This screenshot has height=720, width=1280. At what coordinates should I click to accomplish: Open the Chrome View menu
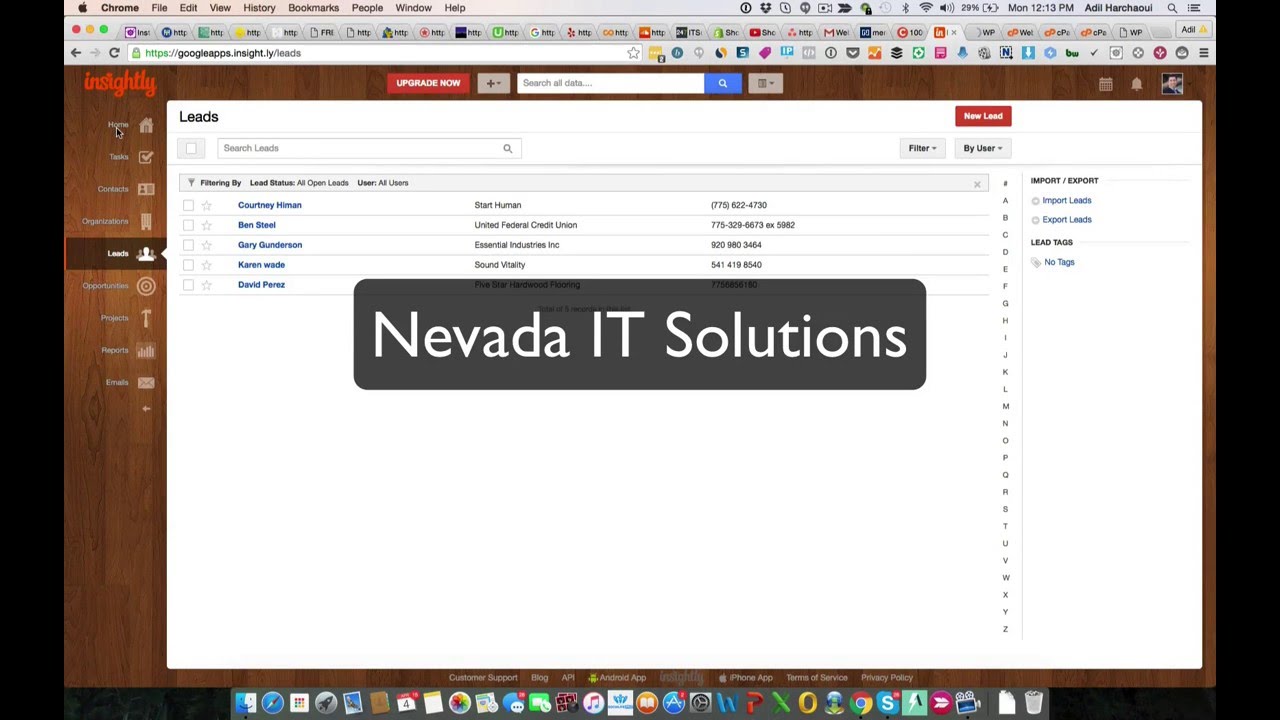220,8
